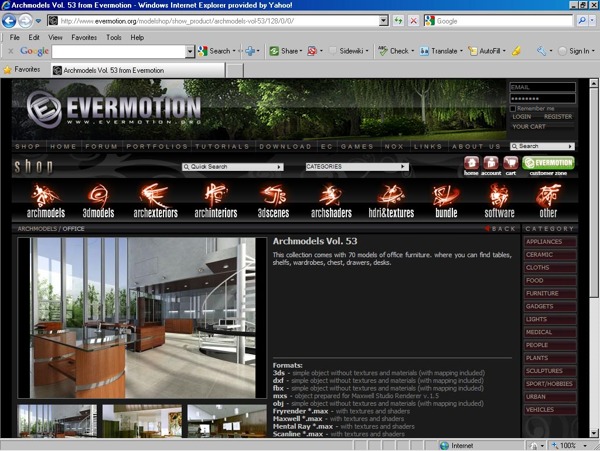
Task: Toggle the Remember me checkbox
Action: 513,109
